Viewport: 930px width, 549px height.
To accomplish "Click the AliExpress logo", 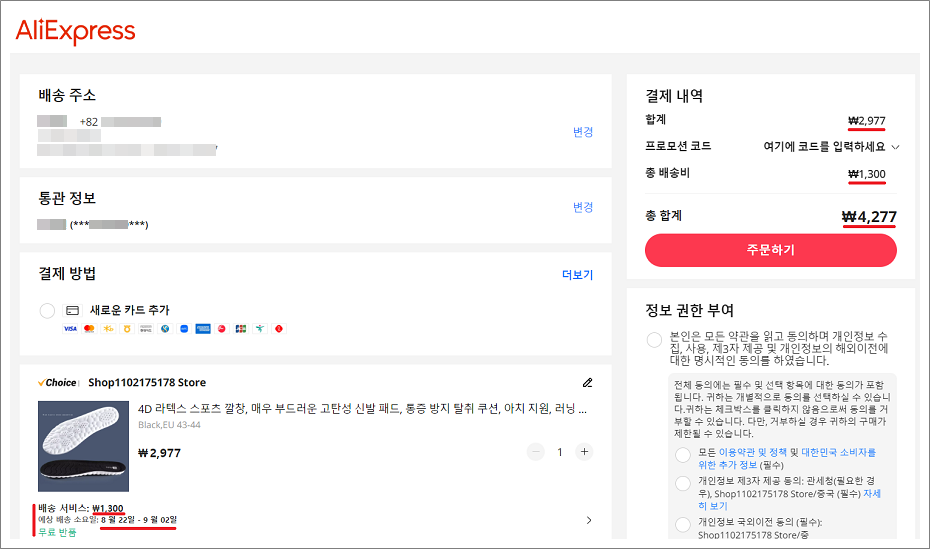I will [x=75, y=31].
